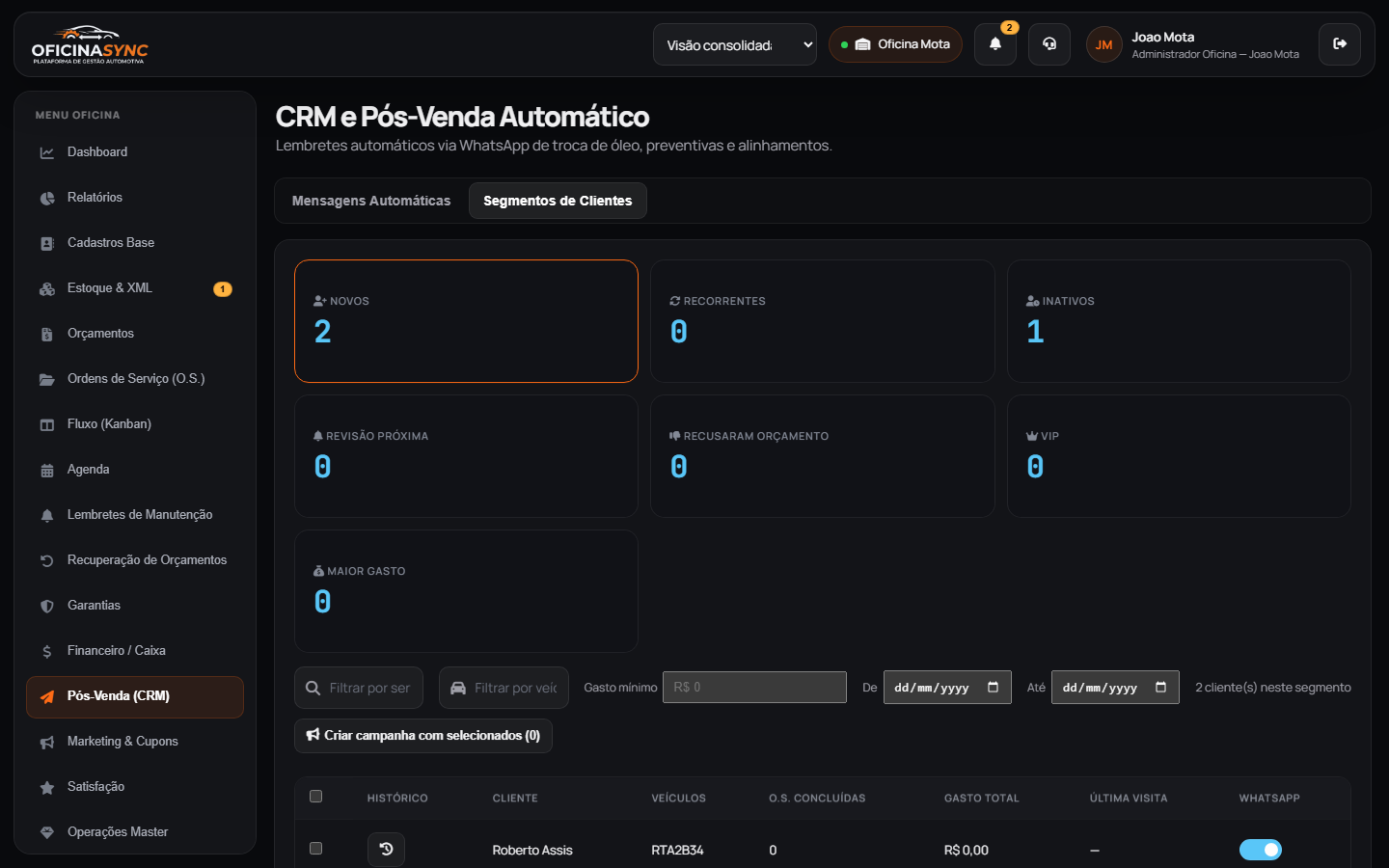
Task: Click the Gasto Total column header
Action: tap(982, 798)
